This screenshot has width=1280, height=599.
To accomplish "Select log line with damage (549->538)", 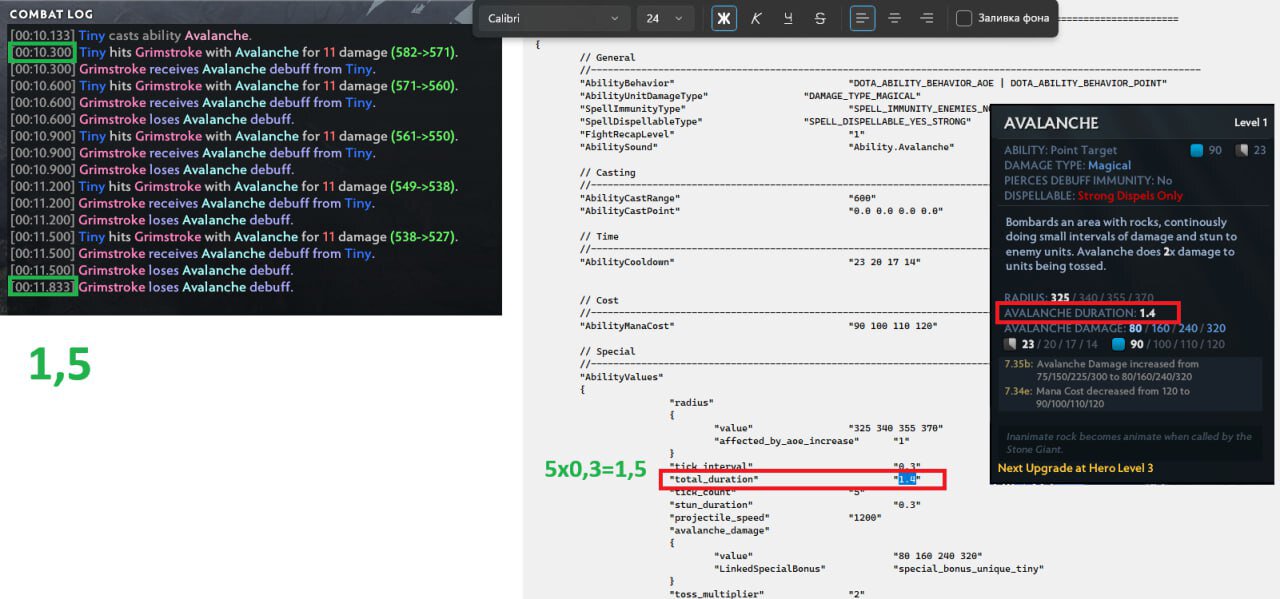I will (234, 186).
